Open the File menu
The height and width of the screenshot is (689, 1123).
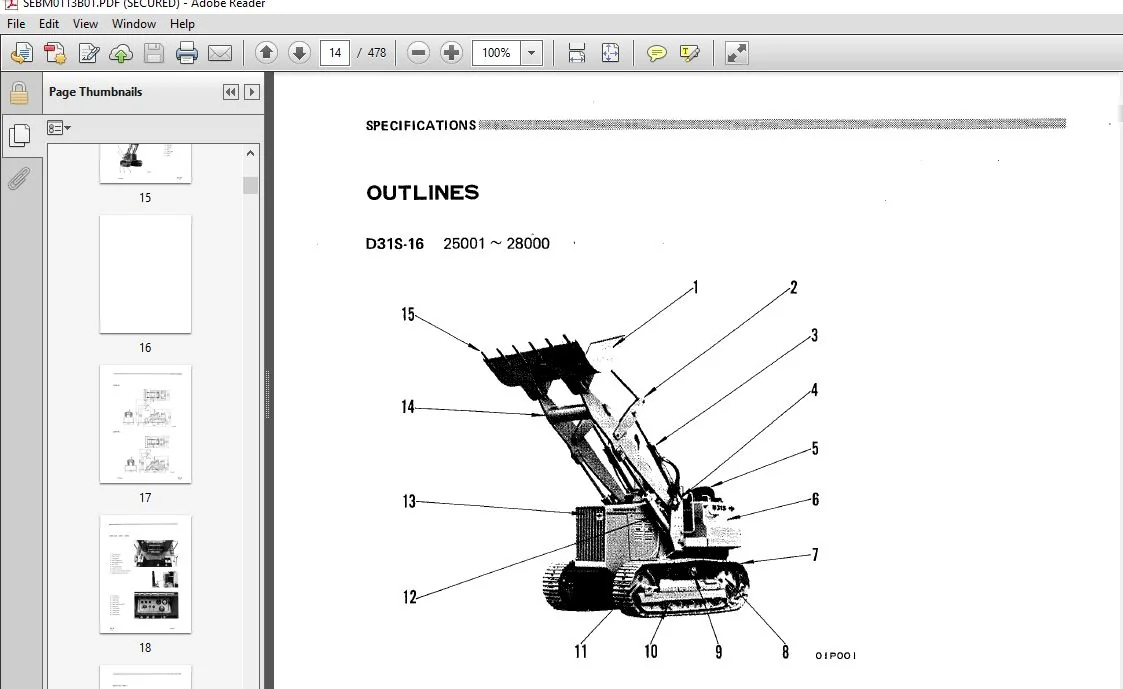coord(16,24)
